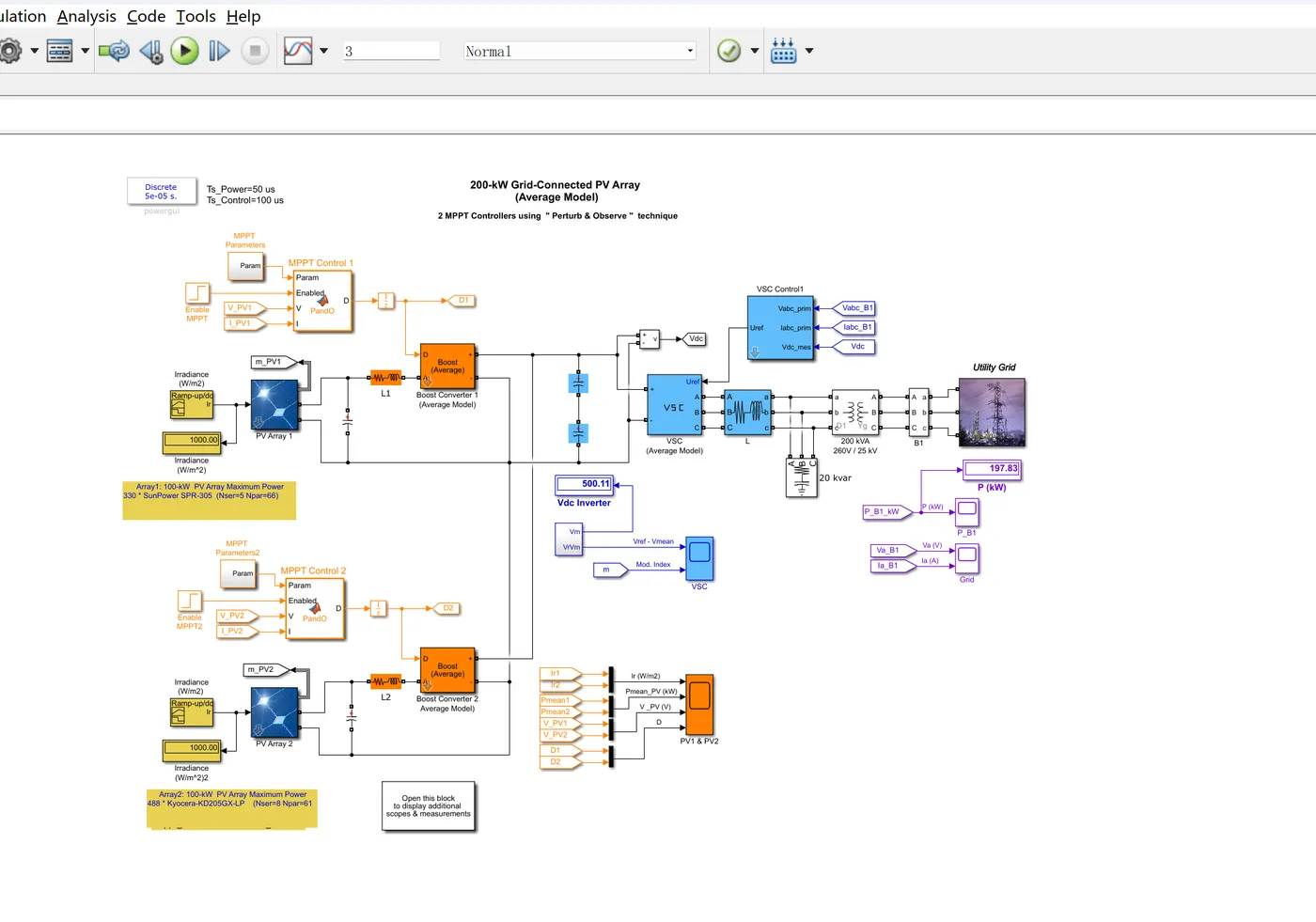This screenshot has height=922, width=1316.
Task: Click the Update Diagram fast restart icon
Action: tap(115, 51)
